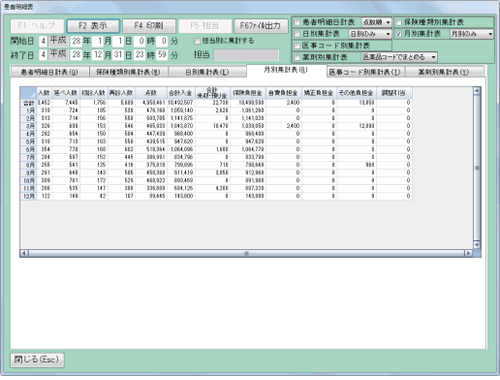Image resolution: width=500 pixels, height=380 pixels.
Task: Open the 月別のみ dropdown
Action: [471, 34]
